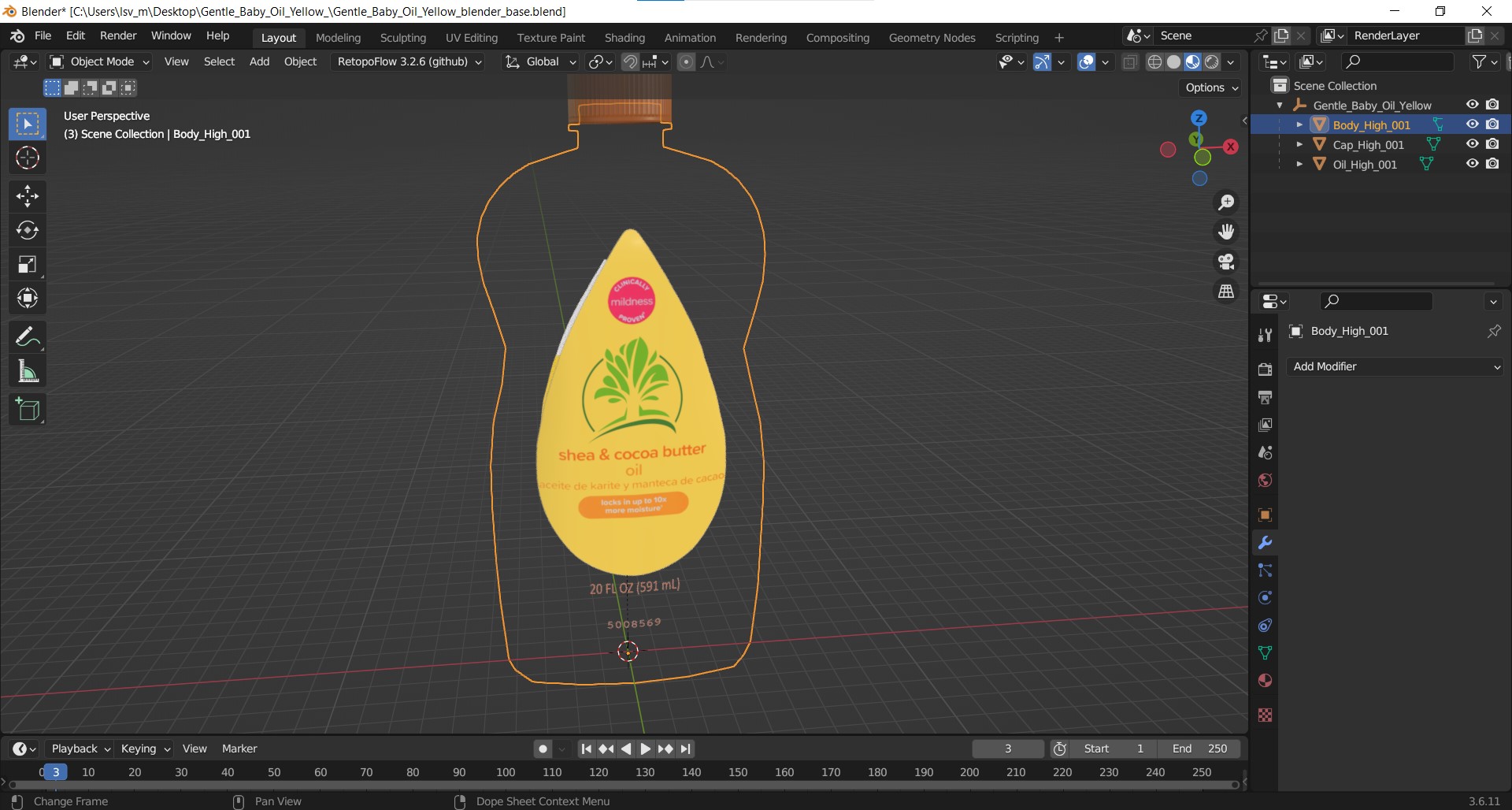Open the World properties tab

click(x=1265, y=480)
